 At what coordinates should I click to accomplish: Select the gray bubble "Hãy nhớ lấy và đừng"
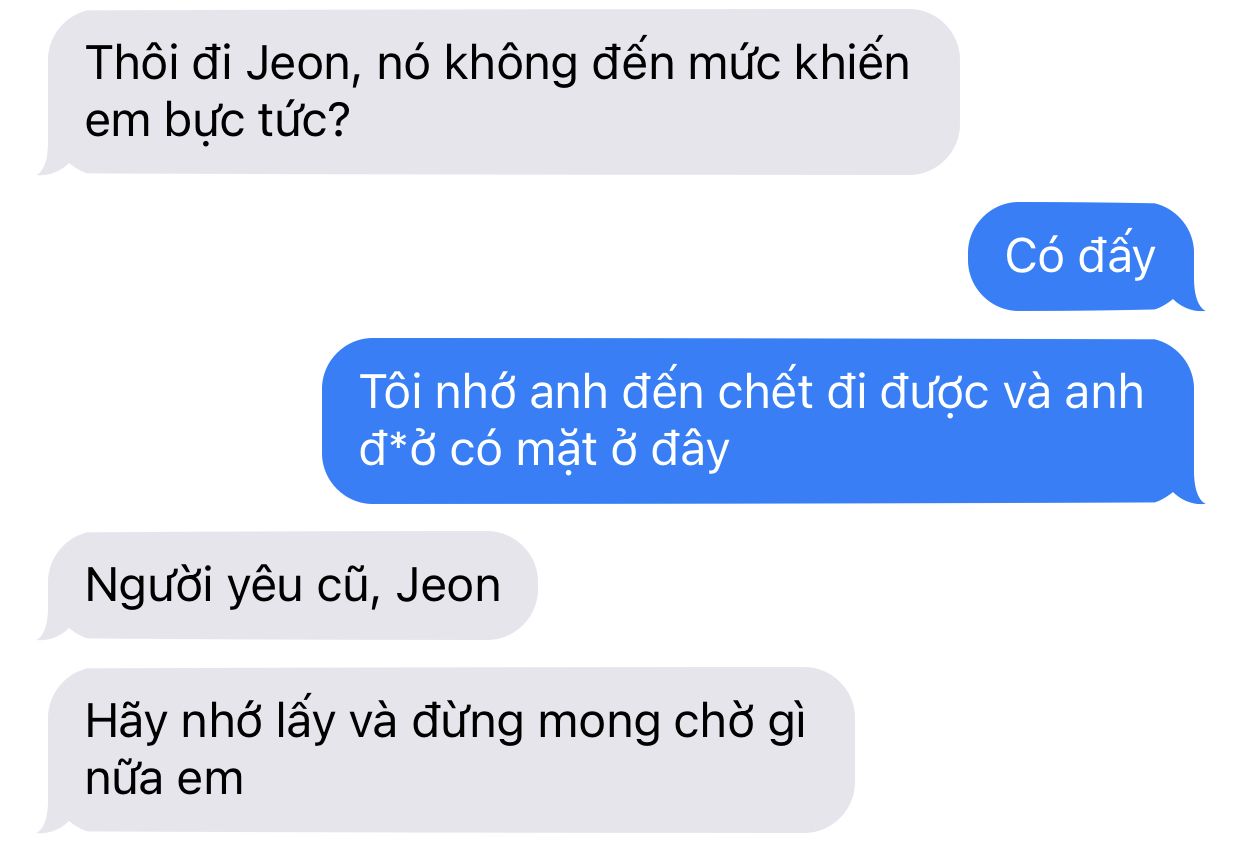(447, 749)
